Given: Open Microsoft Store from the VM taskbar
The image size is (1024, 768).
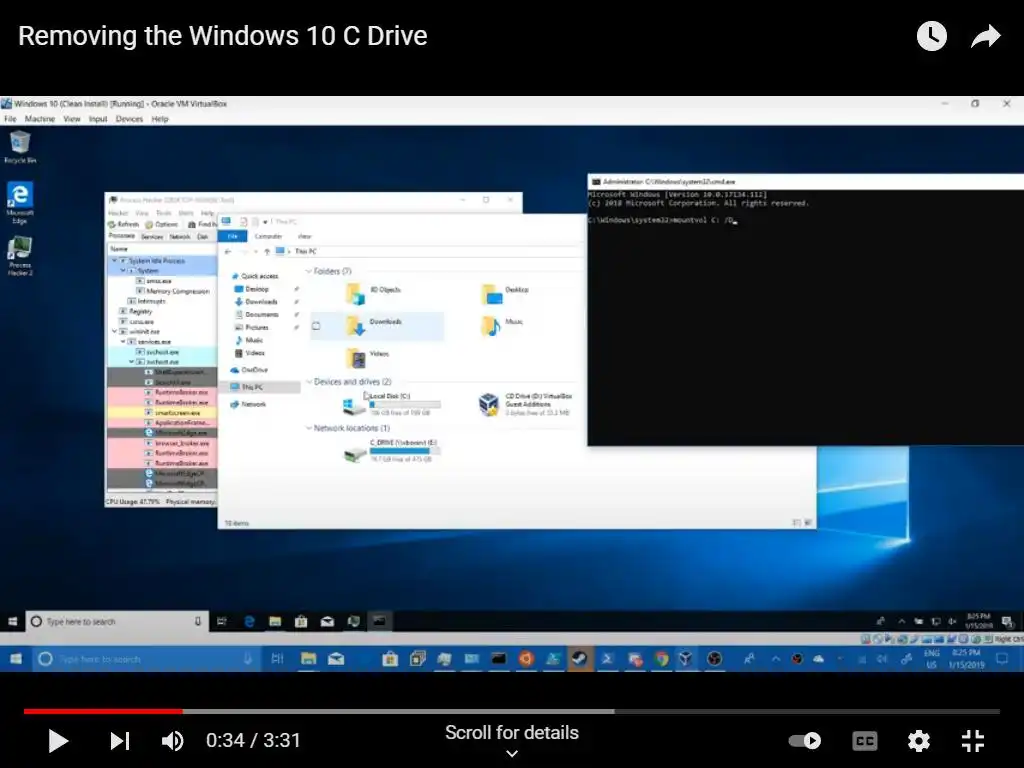Looking at the screenshot, I should tap(301, 621).
